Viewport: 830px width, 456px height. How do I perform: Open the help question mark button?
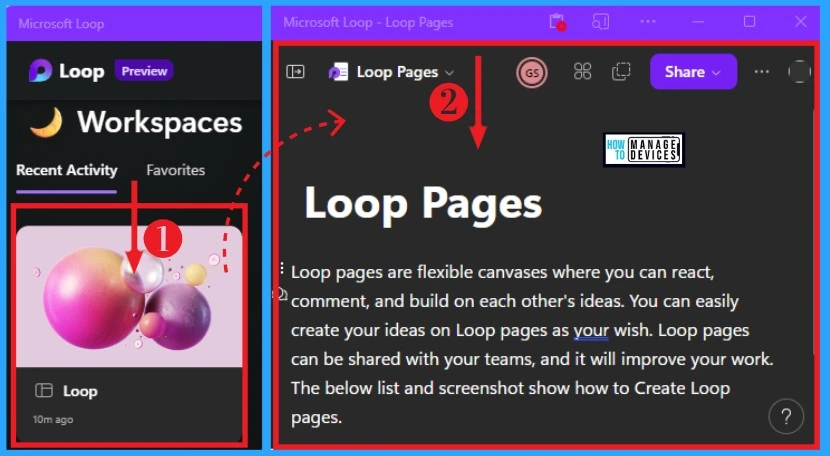786,417
